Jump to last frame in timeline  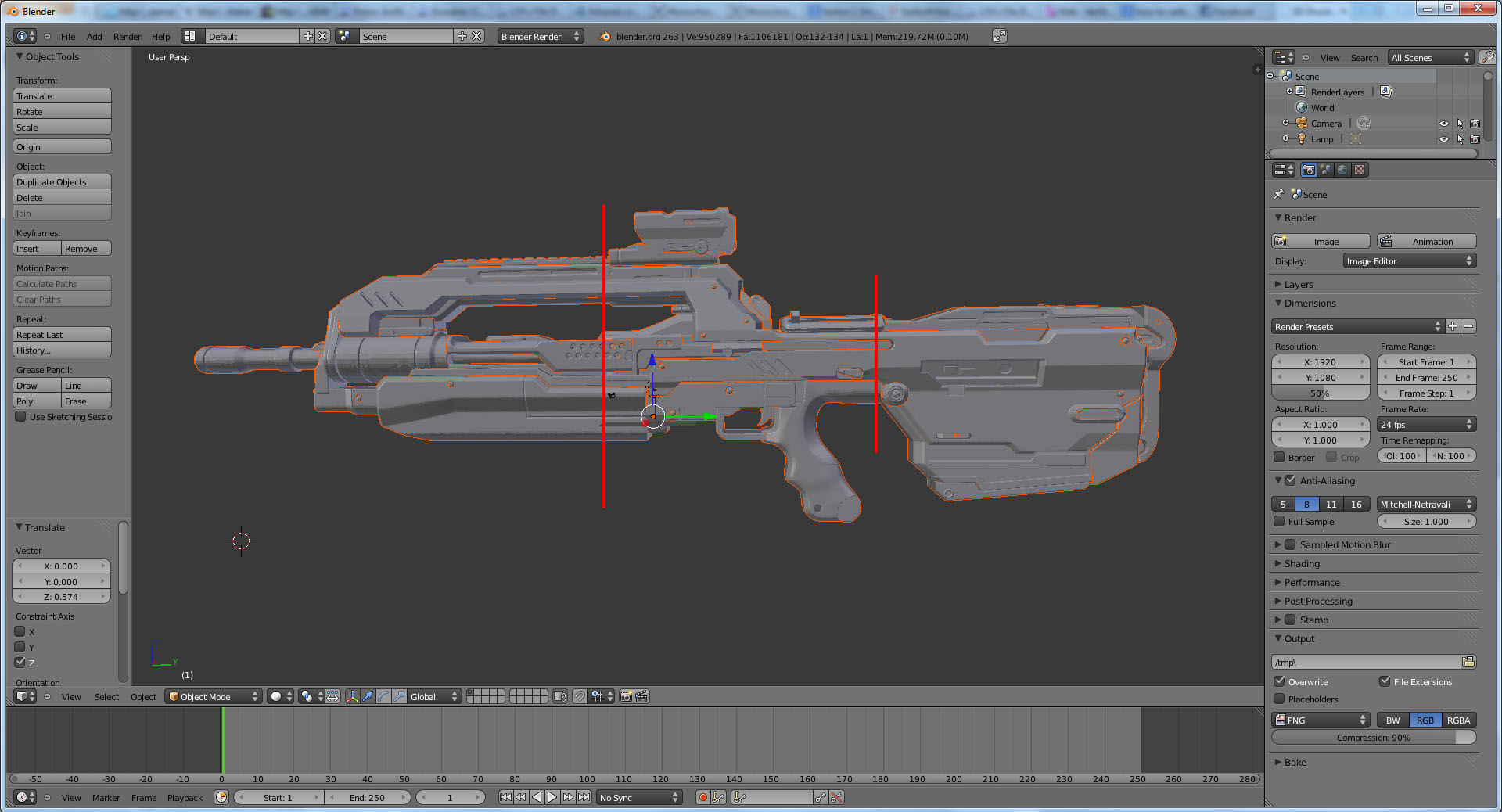coord(584,797)
